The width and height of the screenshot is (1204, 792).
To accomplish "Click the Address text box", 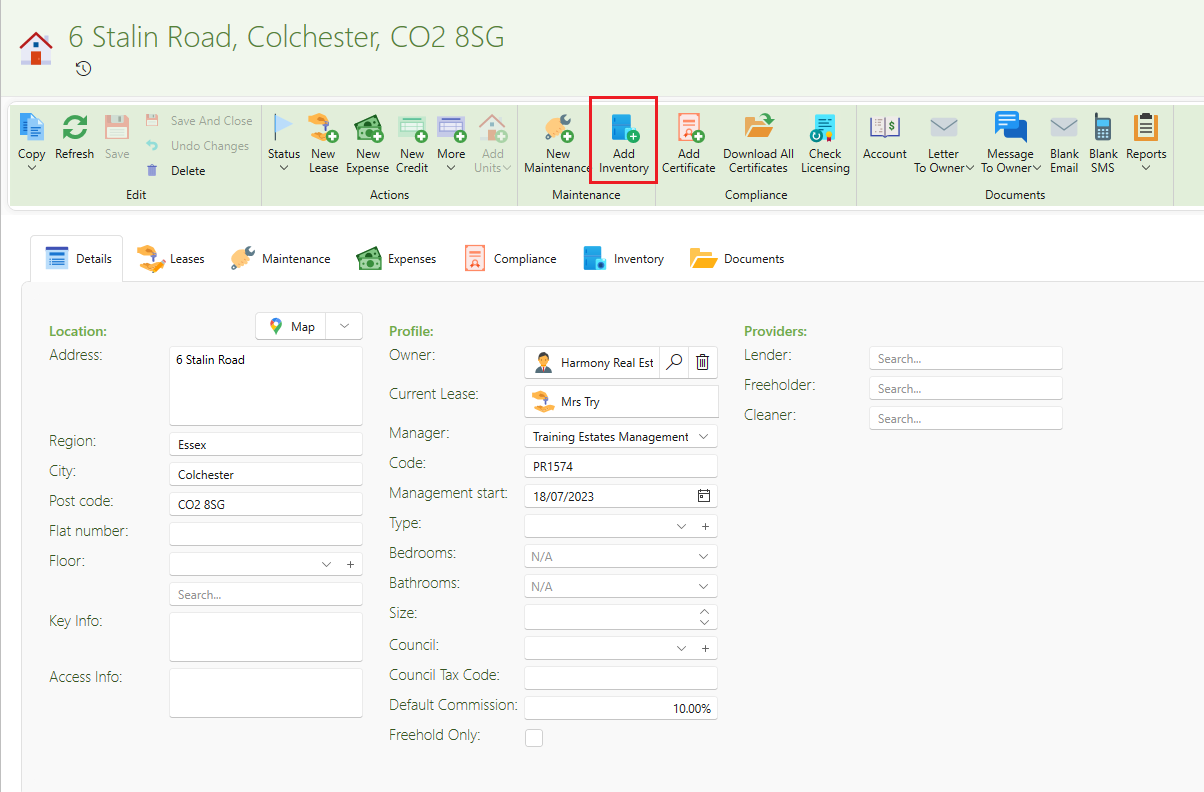I will (x=266, y=386).
